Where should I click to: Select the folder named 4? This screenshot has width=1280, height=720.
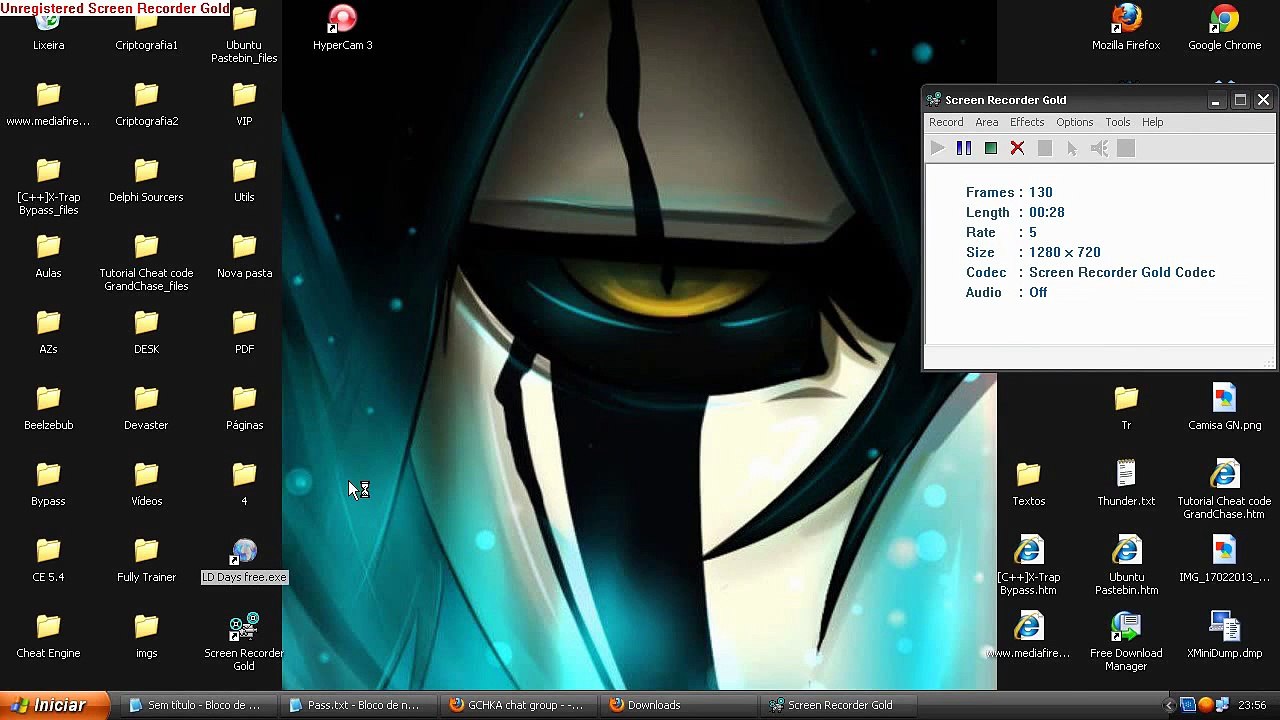(244, 484)
